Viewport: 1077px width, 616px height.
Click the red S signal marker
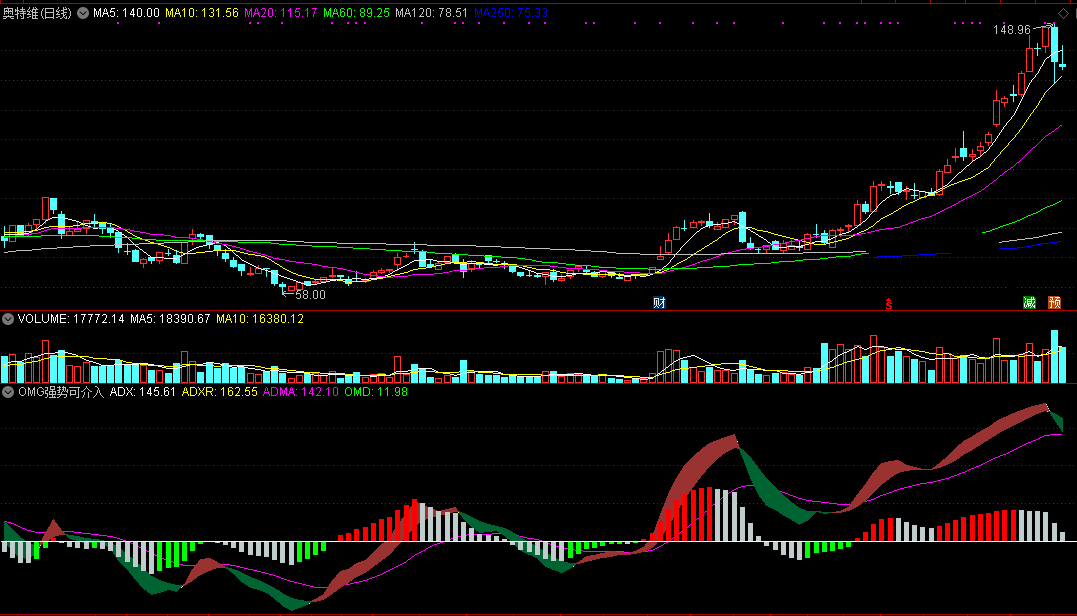(x=889, y=304)
